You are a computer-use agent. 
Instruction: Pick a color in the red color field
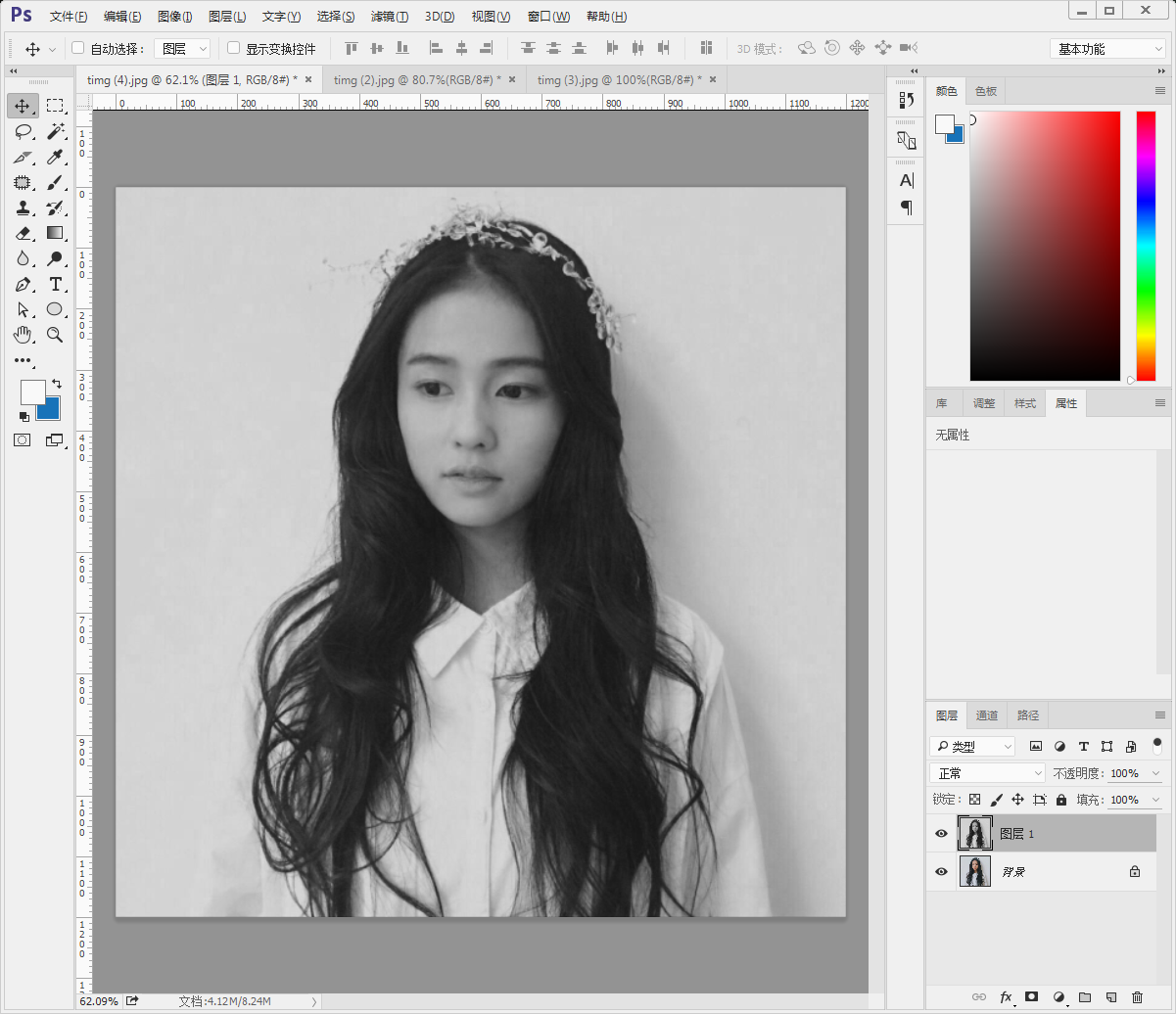(x=1045, y=246)
